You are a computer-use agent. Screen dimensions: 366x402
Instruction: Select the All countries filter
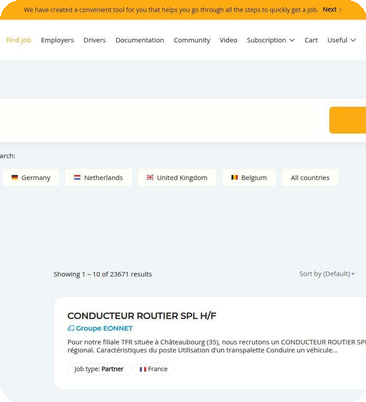tap(310, 177)
